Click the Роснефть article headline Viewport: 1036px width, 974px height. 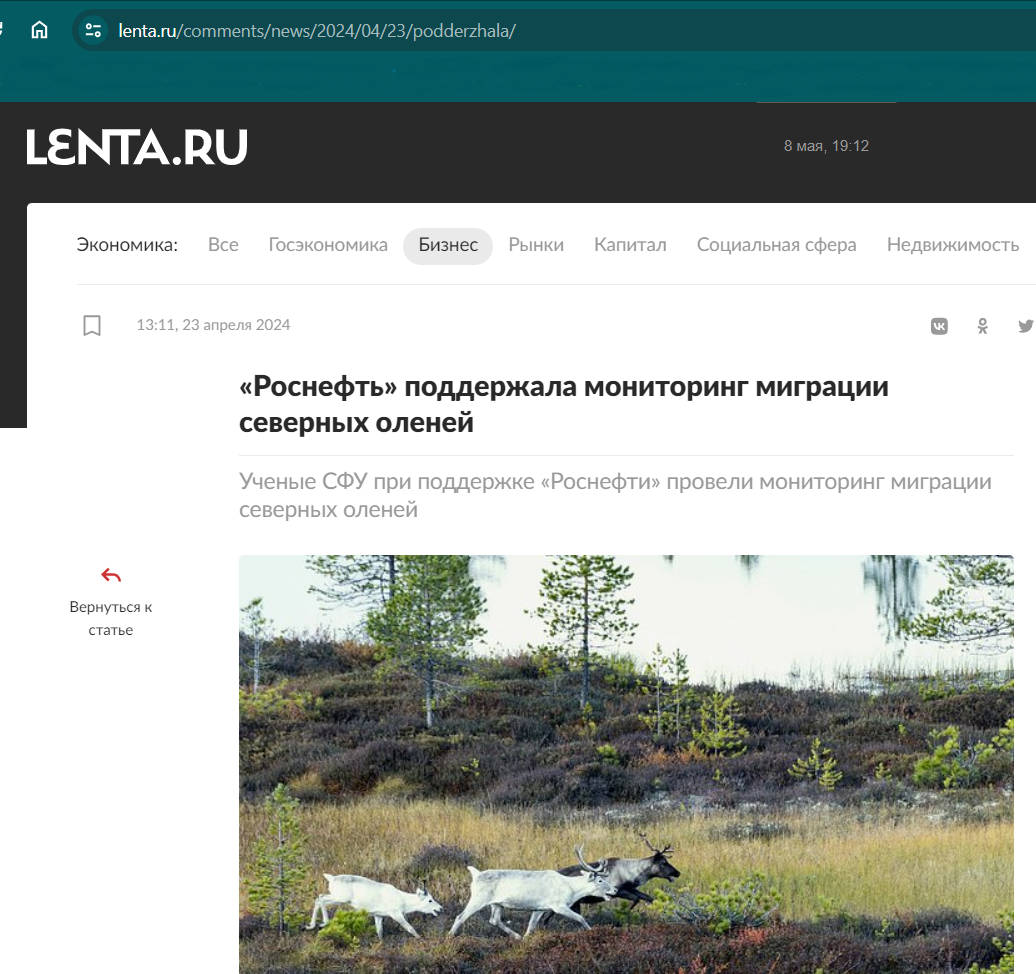[564, 404]
